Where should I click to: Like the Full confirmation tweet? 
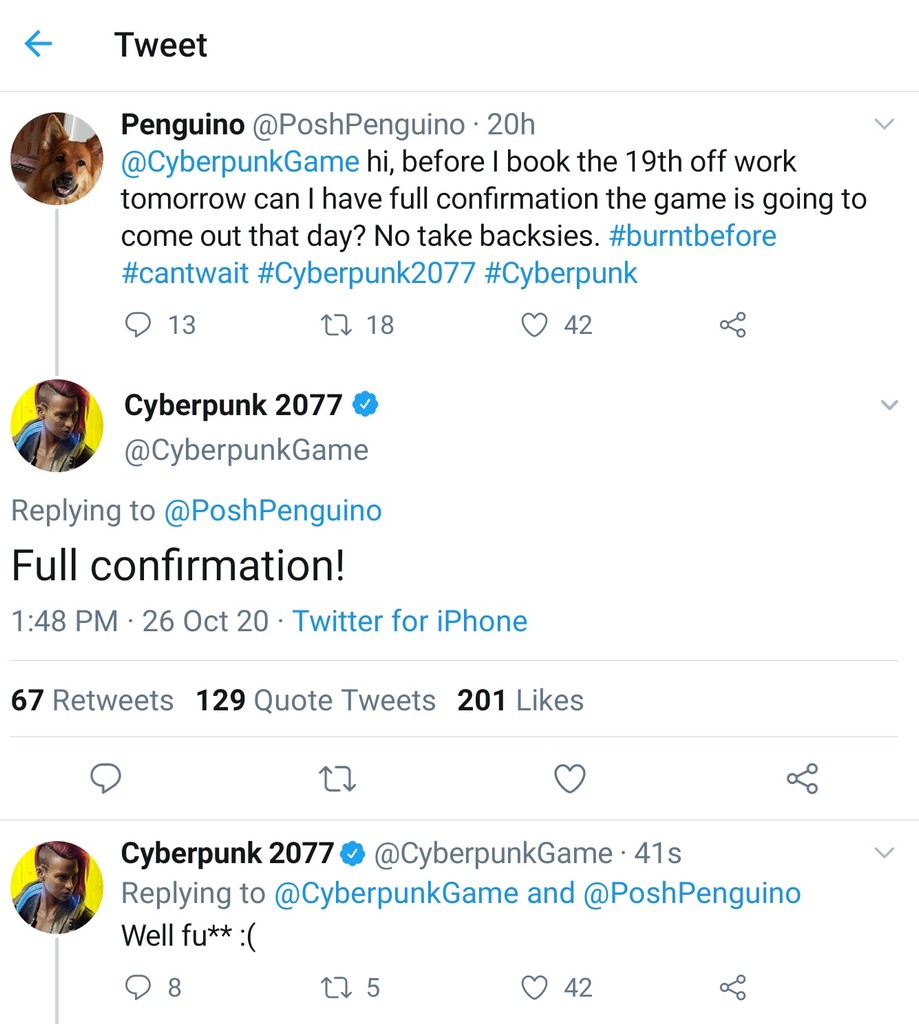click(x=570, y=778)
